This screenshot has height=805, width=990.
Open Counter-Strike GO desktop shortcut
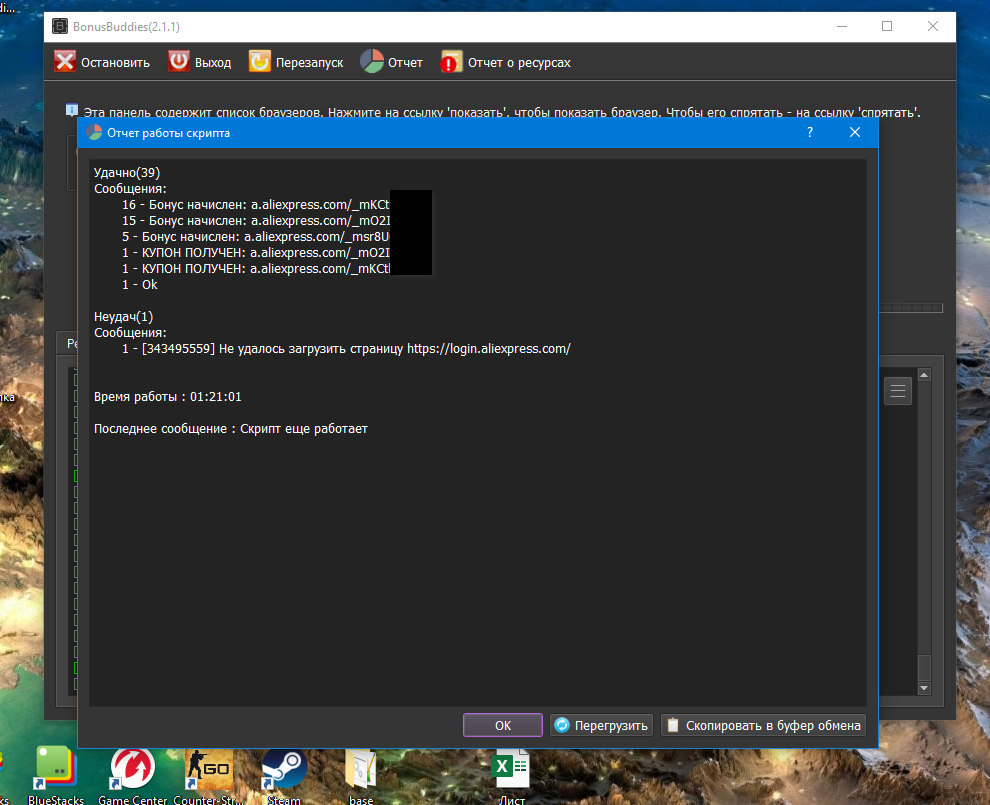point(208,776)
